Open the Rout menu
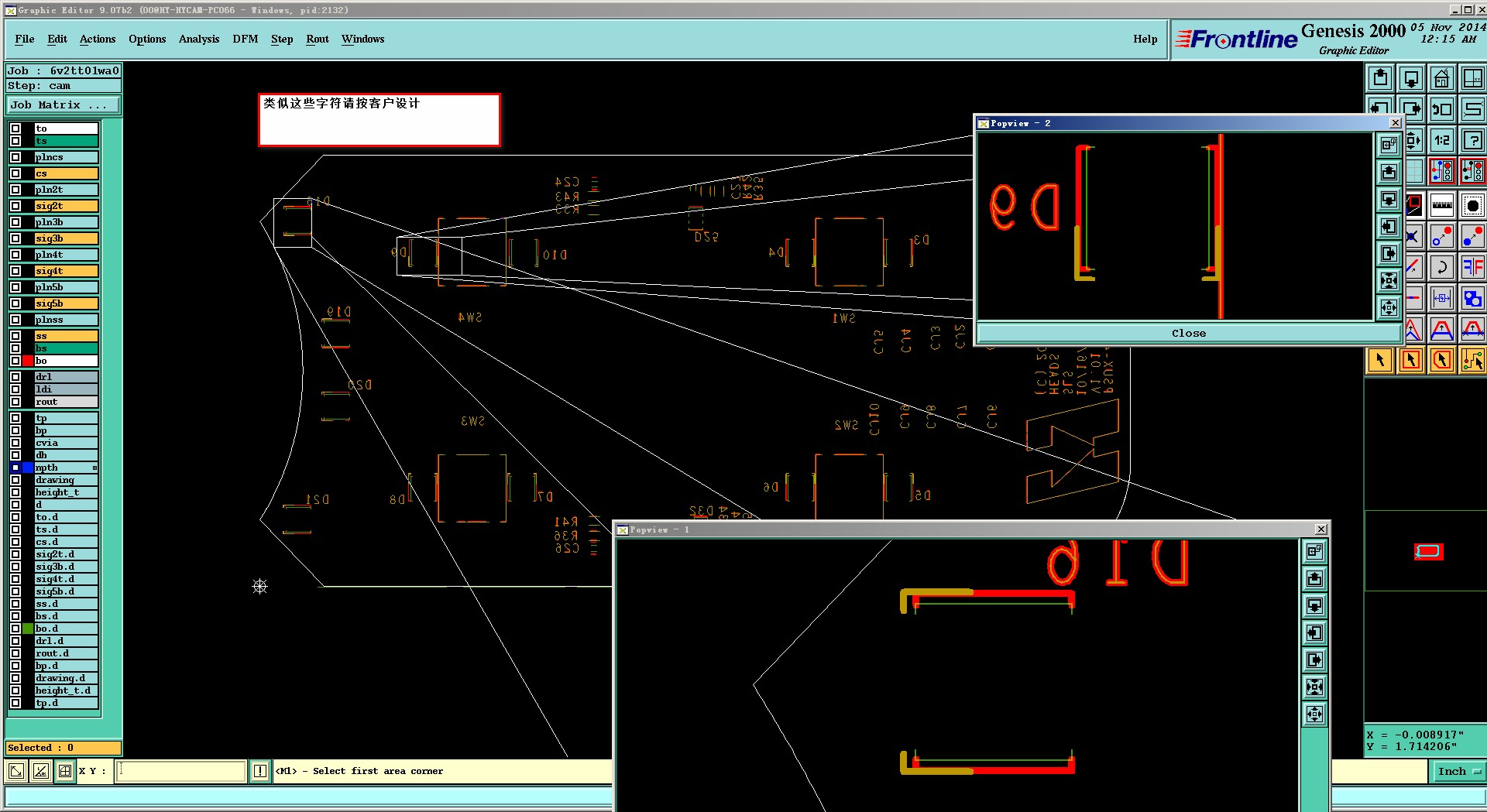The height and width of the screenshot is (812, 1487). [x=318, y=39]
